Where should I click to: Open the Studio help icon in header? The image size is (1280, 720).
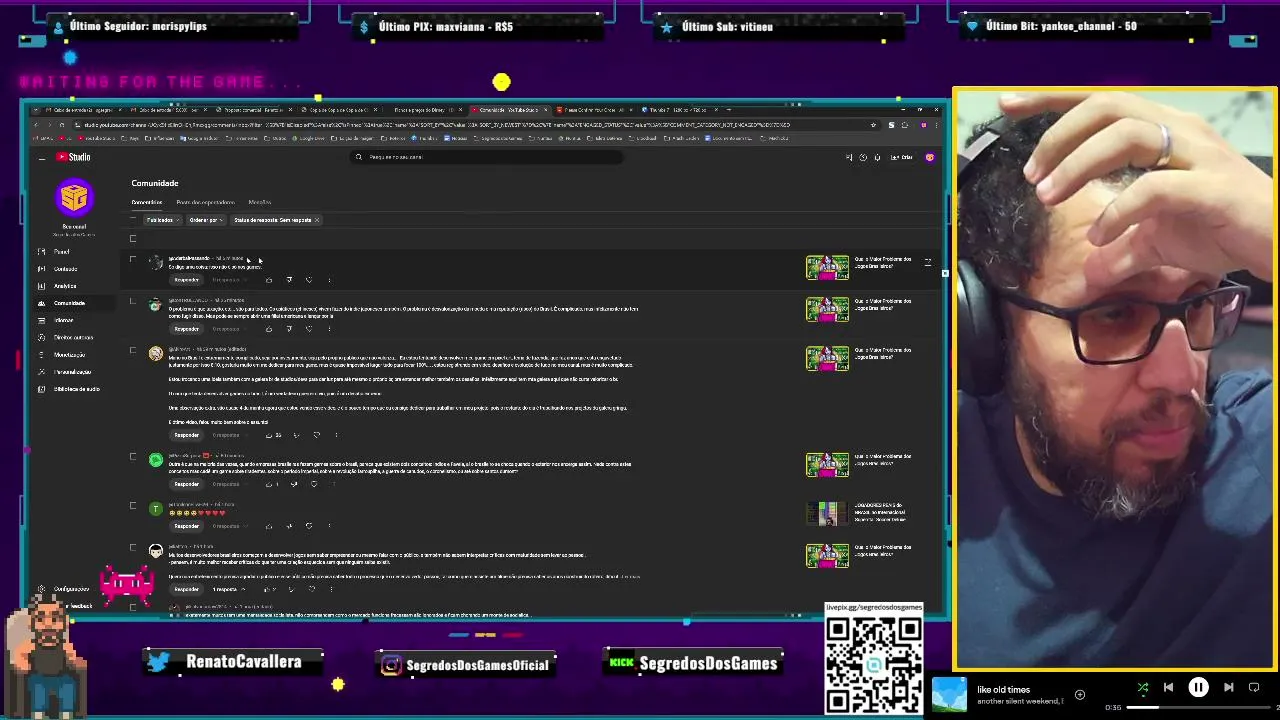[863, 157]
